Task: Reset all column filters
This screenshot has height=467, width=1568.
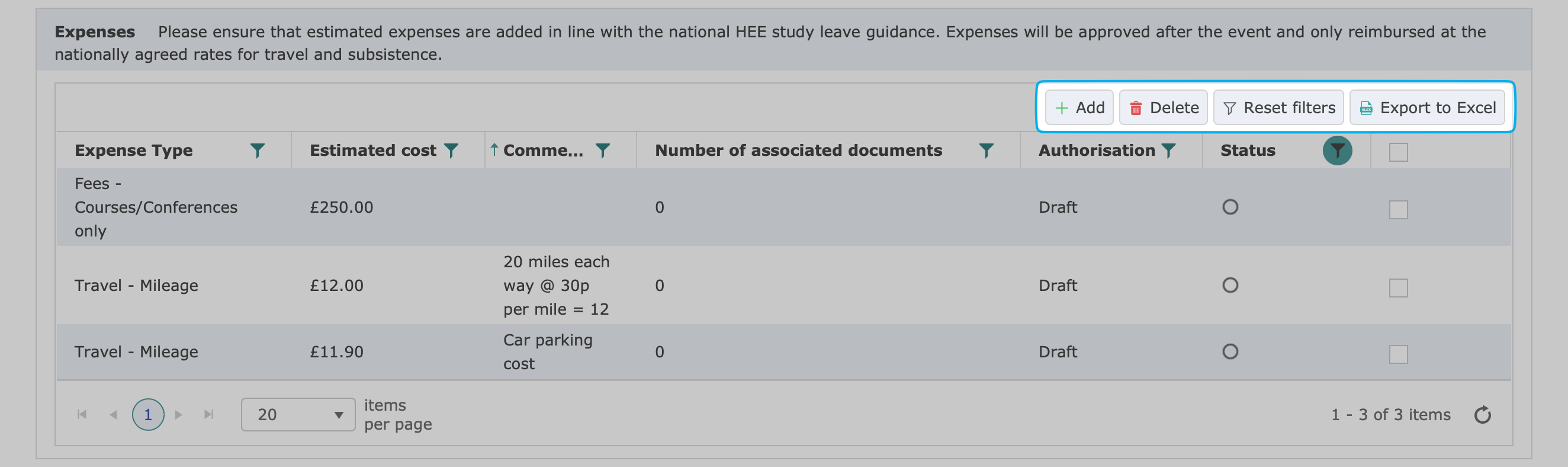Action: [x=1278, y=107]
